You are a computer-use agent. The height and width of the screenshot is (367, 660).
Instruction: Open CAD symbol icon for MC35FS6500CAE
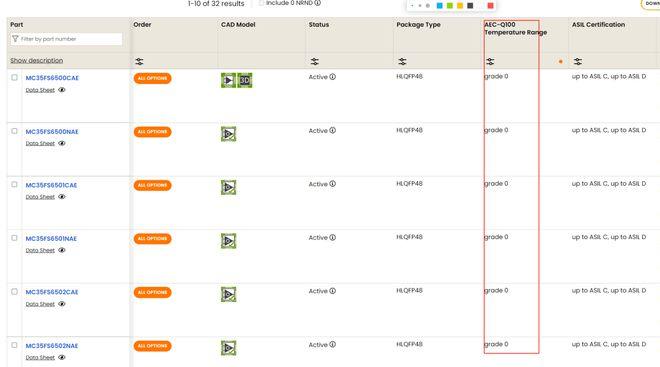click(228, 80)
